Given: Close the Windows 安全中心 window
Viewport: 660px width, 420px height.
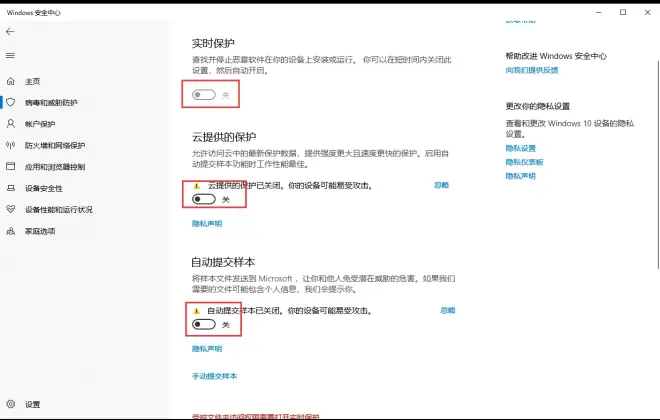Looking at the screenshot, I should tap(647, 13).
